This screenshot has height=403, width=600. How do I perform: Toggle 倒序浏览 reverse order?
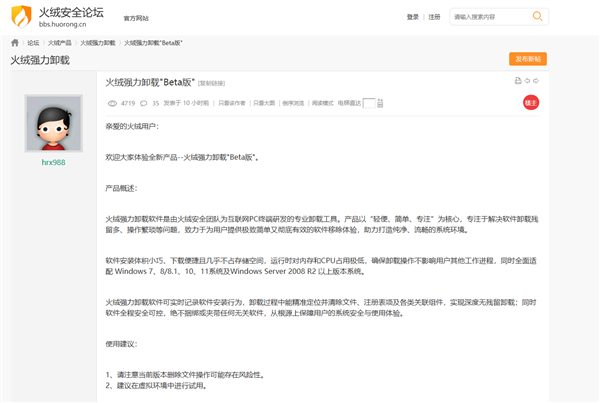click(293, 103)
